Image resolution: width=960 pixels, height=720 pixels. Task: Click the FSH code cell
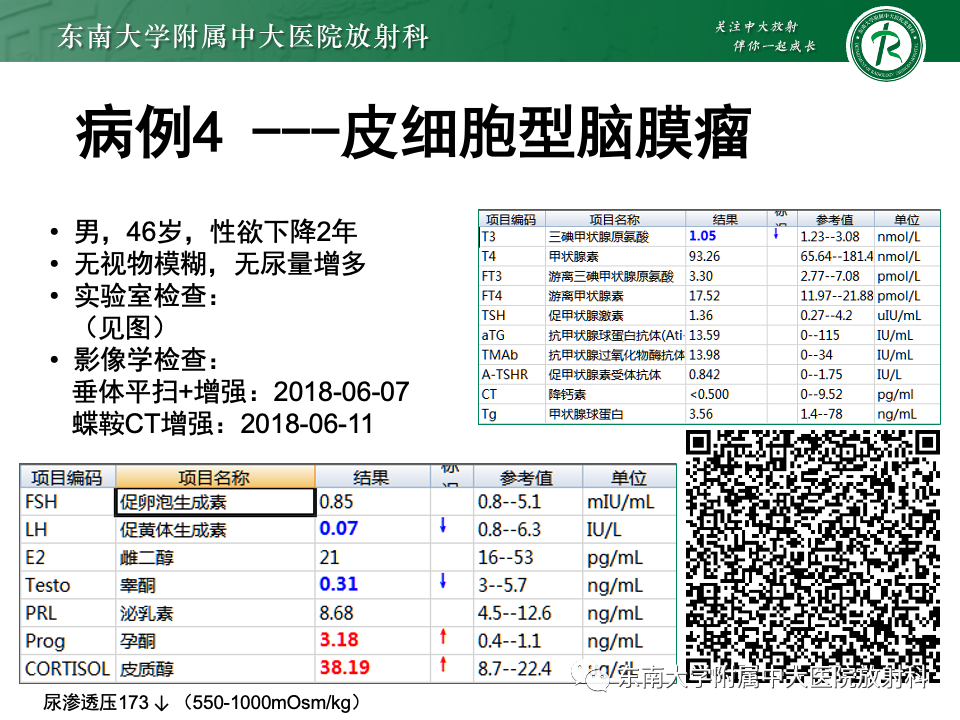pos(67,502)
